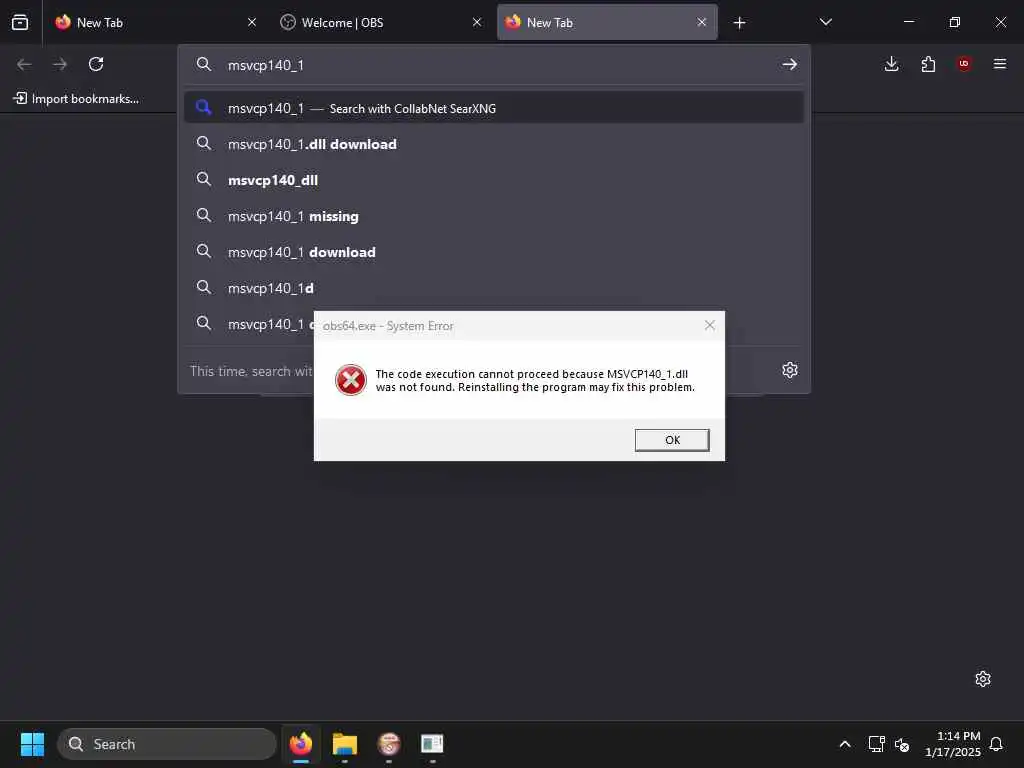The height and width of the screenshot is (768, 1024).
Task: Close the Welcome | OBS tab
Action: click(x=477, y=22)
